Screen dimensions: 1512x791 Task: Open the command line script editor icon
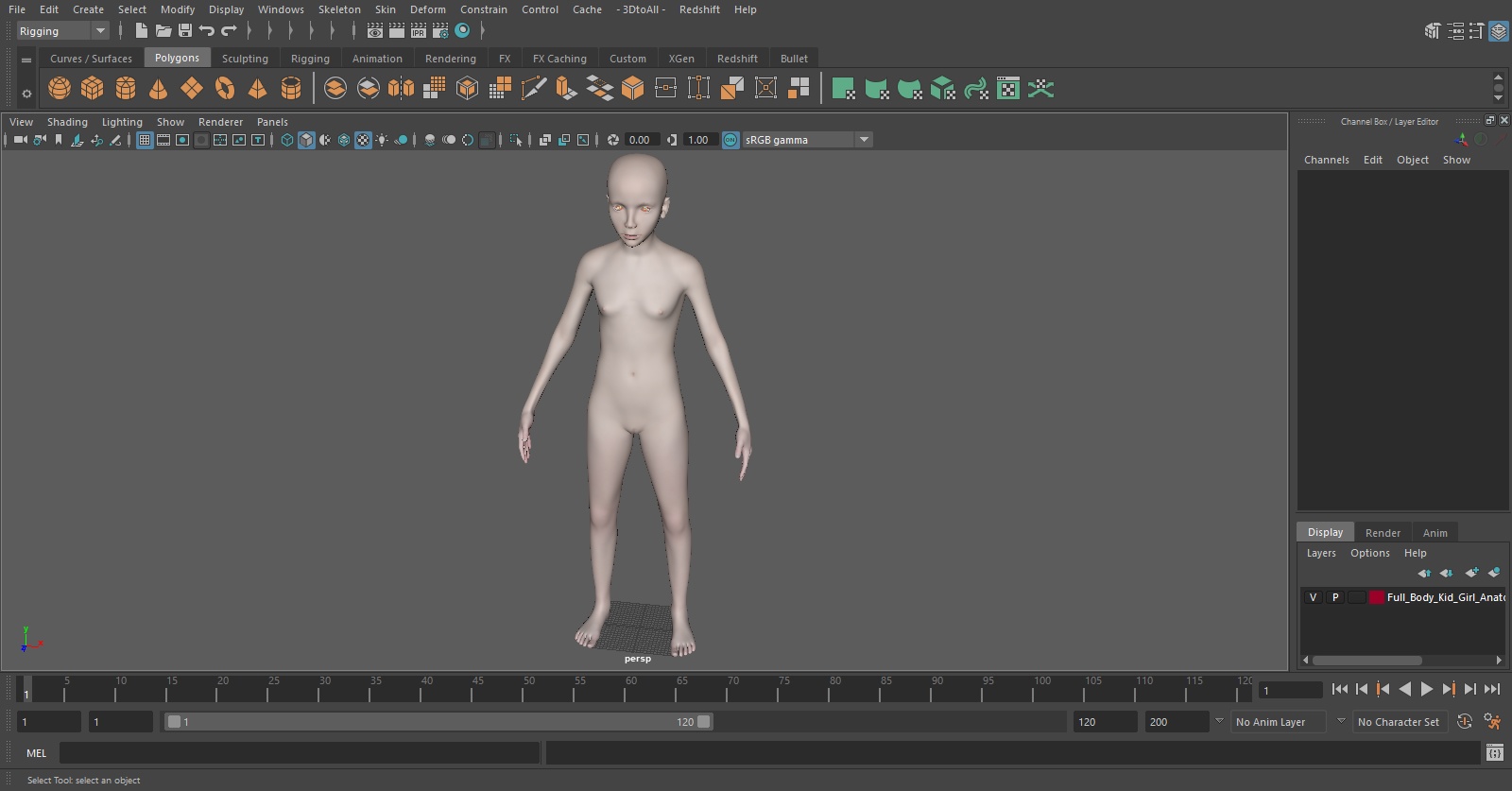pos(1495,753)
